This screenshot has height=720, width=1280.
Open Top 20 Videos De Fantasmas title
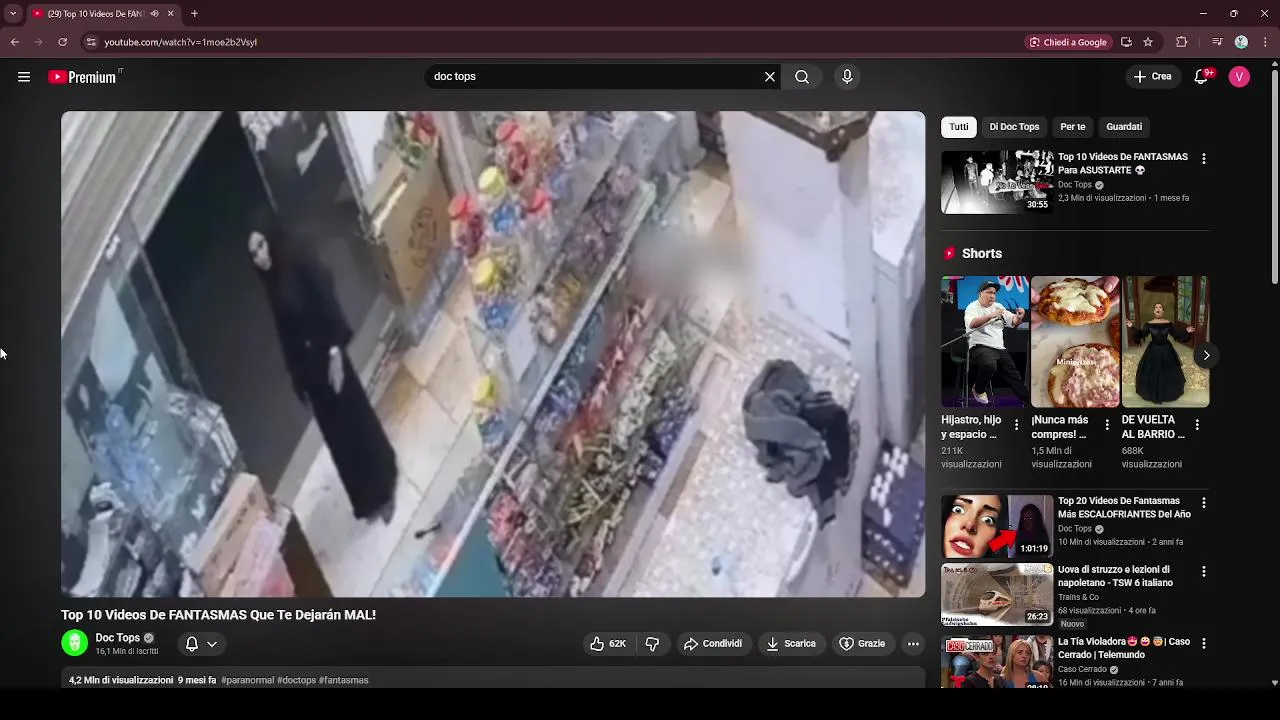pyautogui.click(x=1124, y=507)
